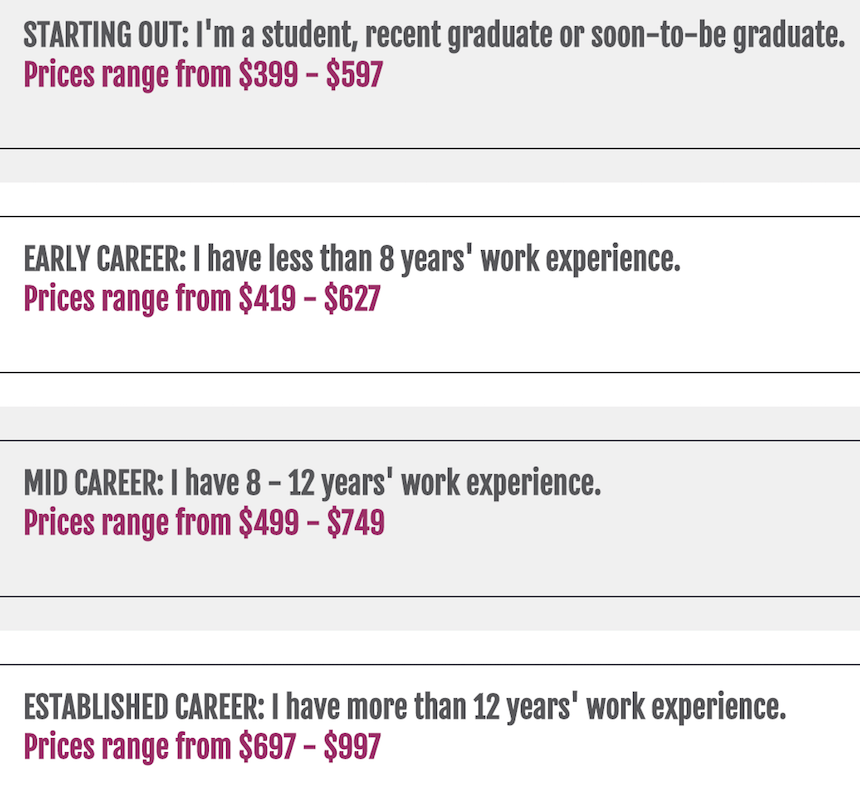This screenshot has width=860, height=785.
Task: Click "Prices range from" text under MID CAREER
Action: [128, 522]
